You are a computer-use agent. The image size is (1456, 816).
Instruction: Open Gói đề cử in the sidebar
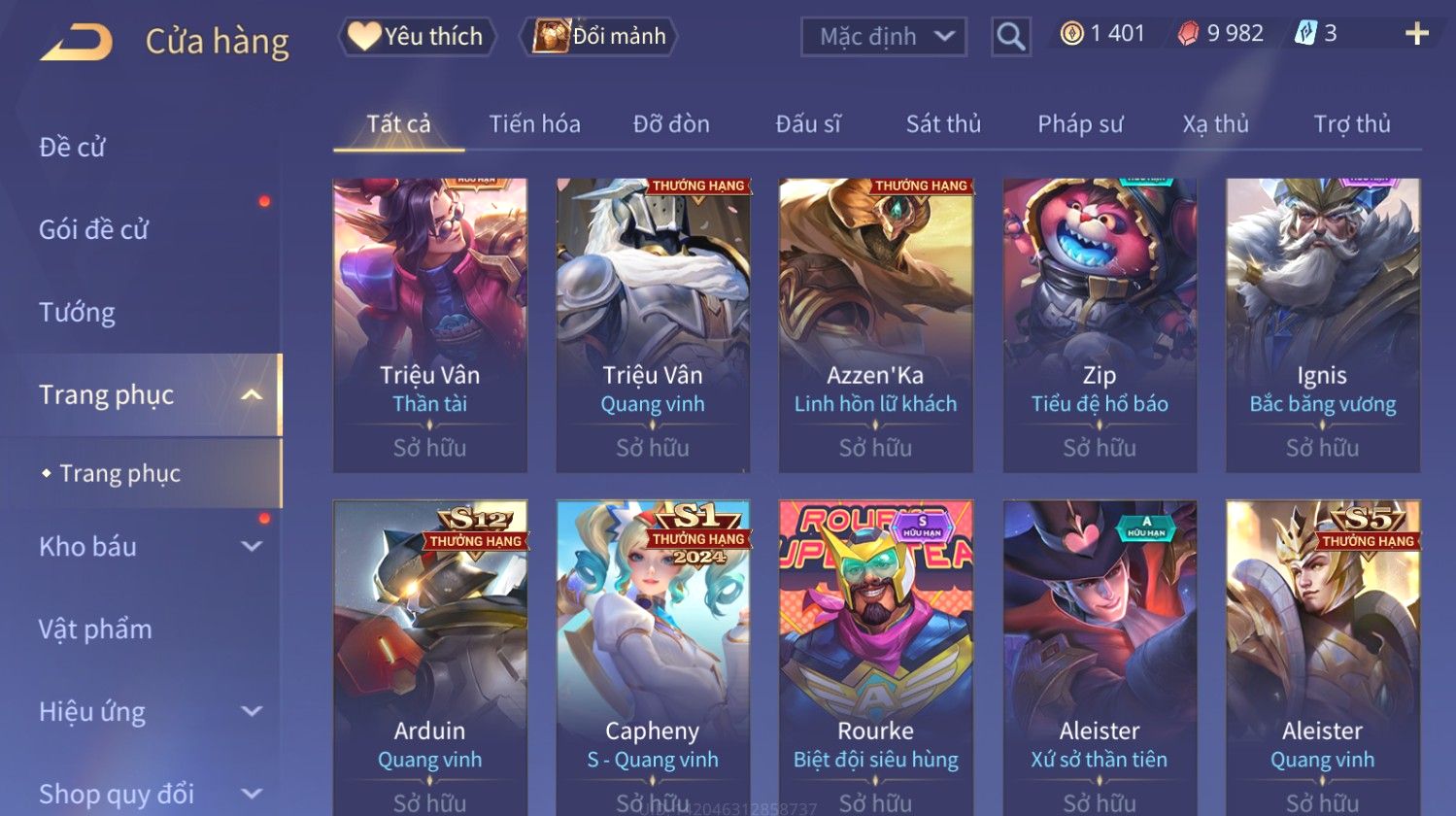tap(93, 230)
